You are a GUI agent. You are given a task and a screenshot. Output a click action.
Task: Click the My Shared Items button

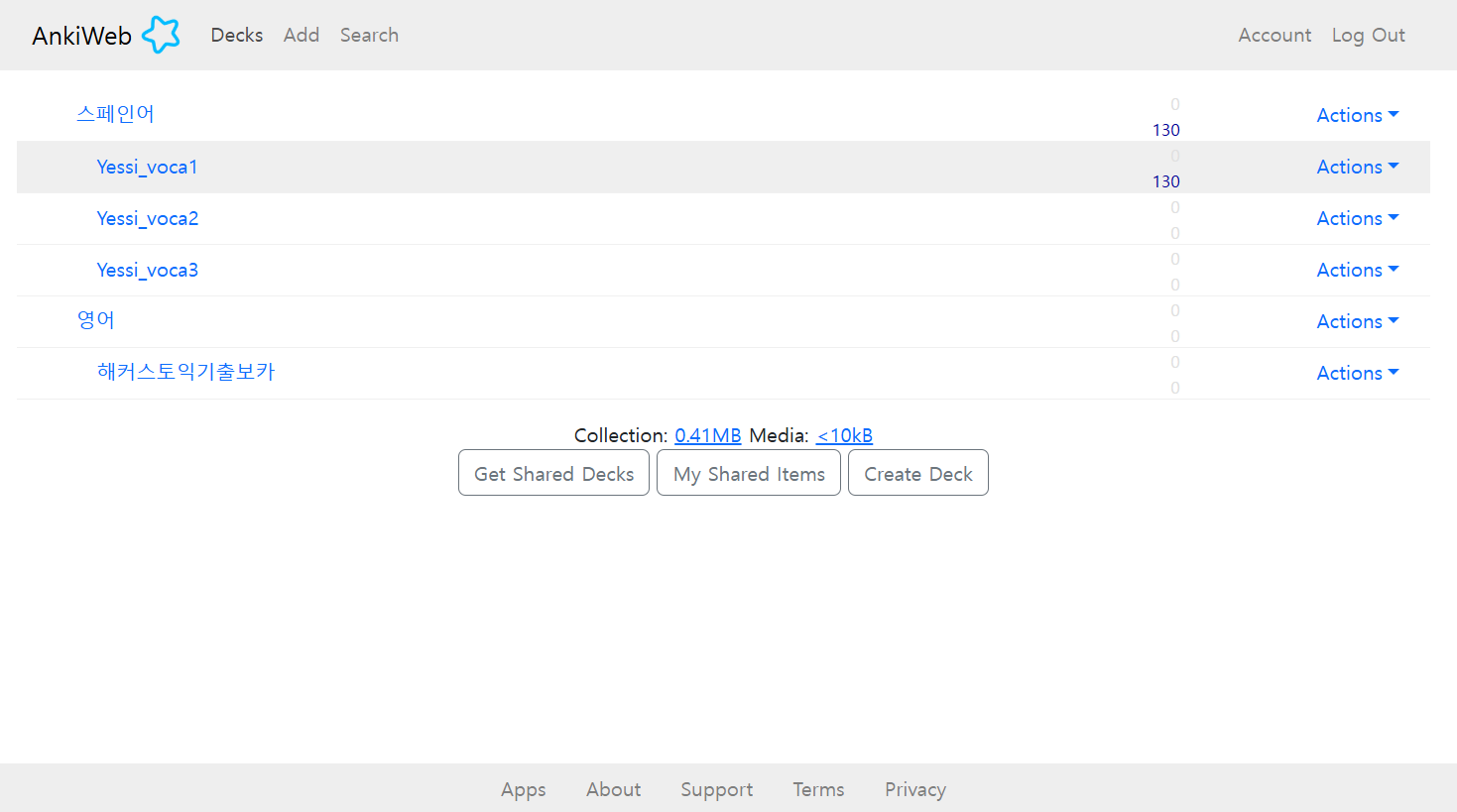click(x=749, y=473)
